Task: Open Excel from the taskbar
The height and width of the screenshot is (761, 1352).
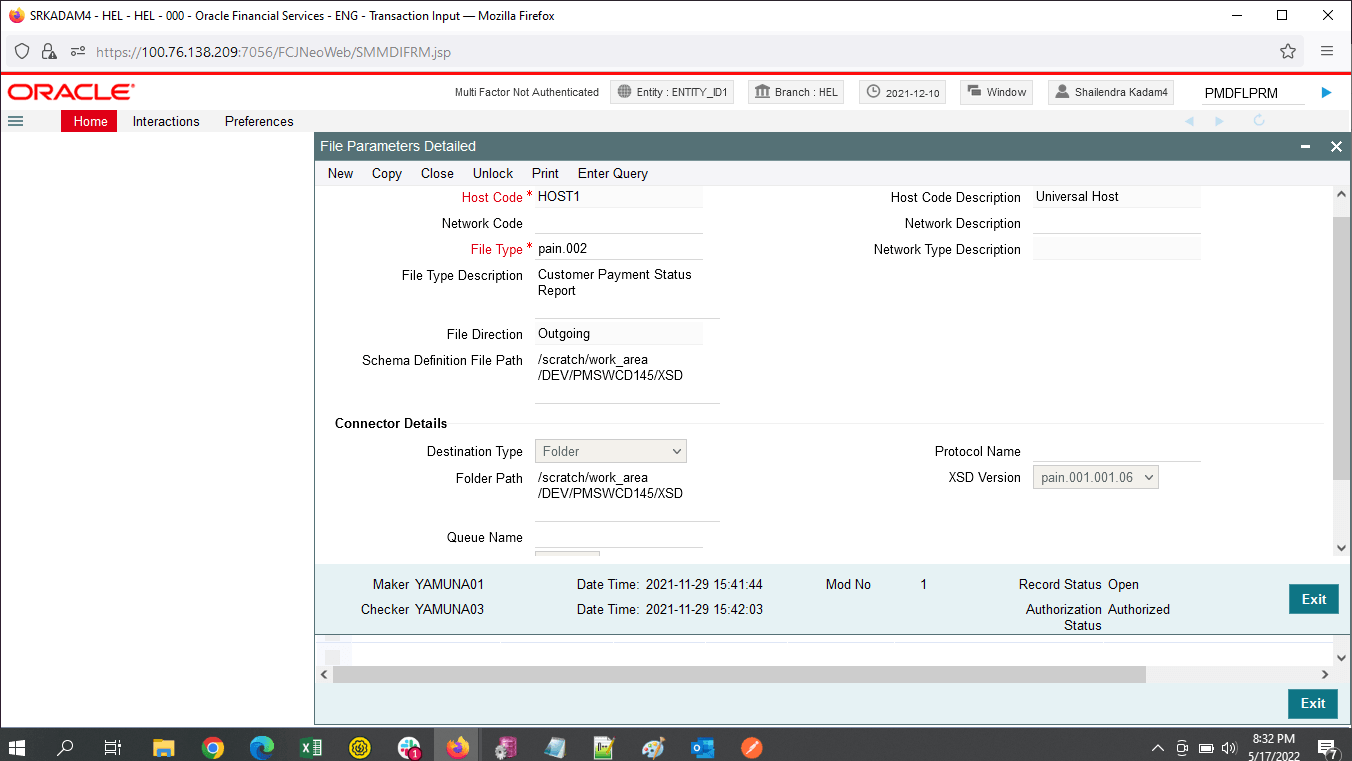Action: click(311, 747)
